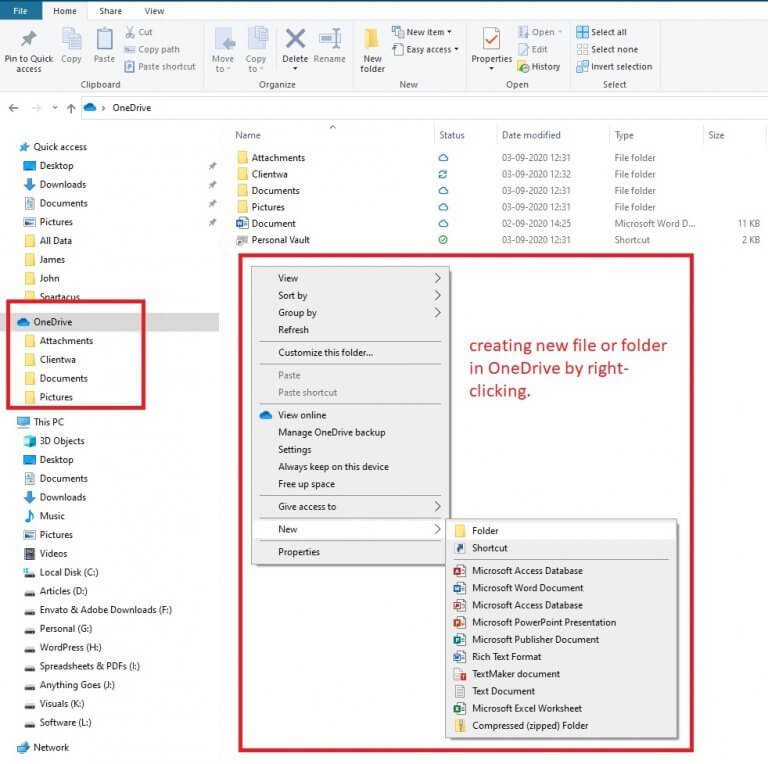Click the New folder ribbon icon
This screenshot has height=764, width=768.
coord(372,39)
